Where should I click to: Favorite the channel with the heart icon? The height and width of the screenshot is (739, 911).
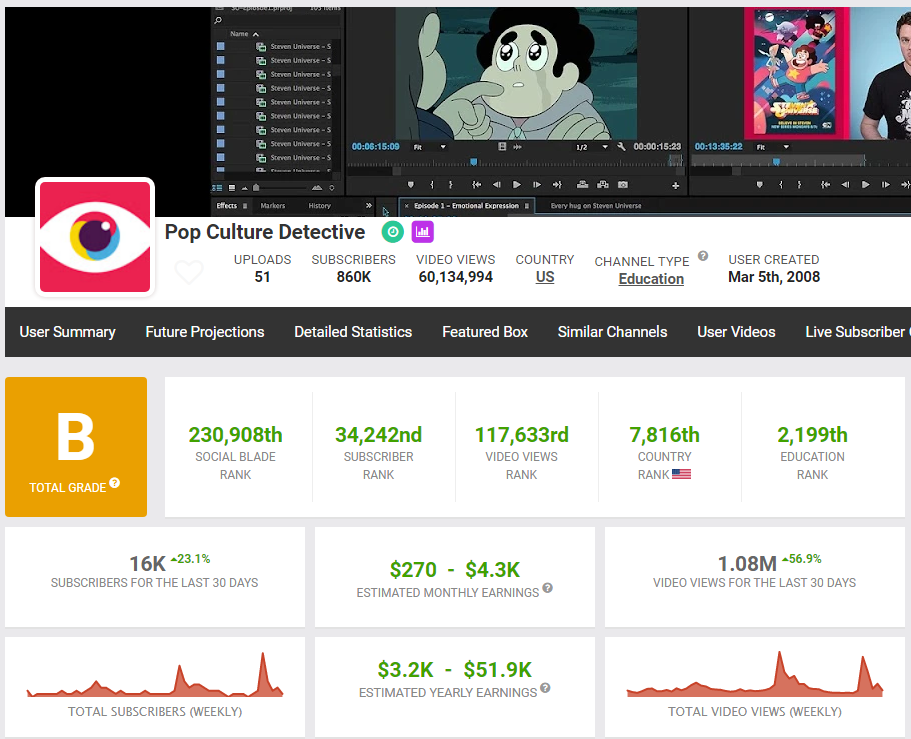tap(189, 271)
